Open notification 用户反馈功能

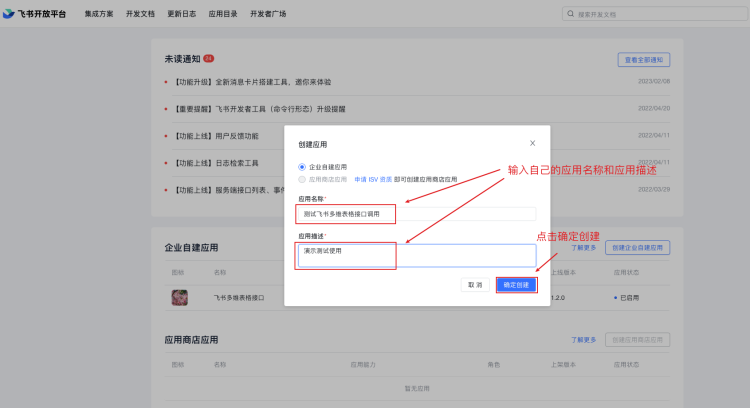pyautogui.click(x=216, y=136)
